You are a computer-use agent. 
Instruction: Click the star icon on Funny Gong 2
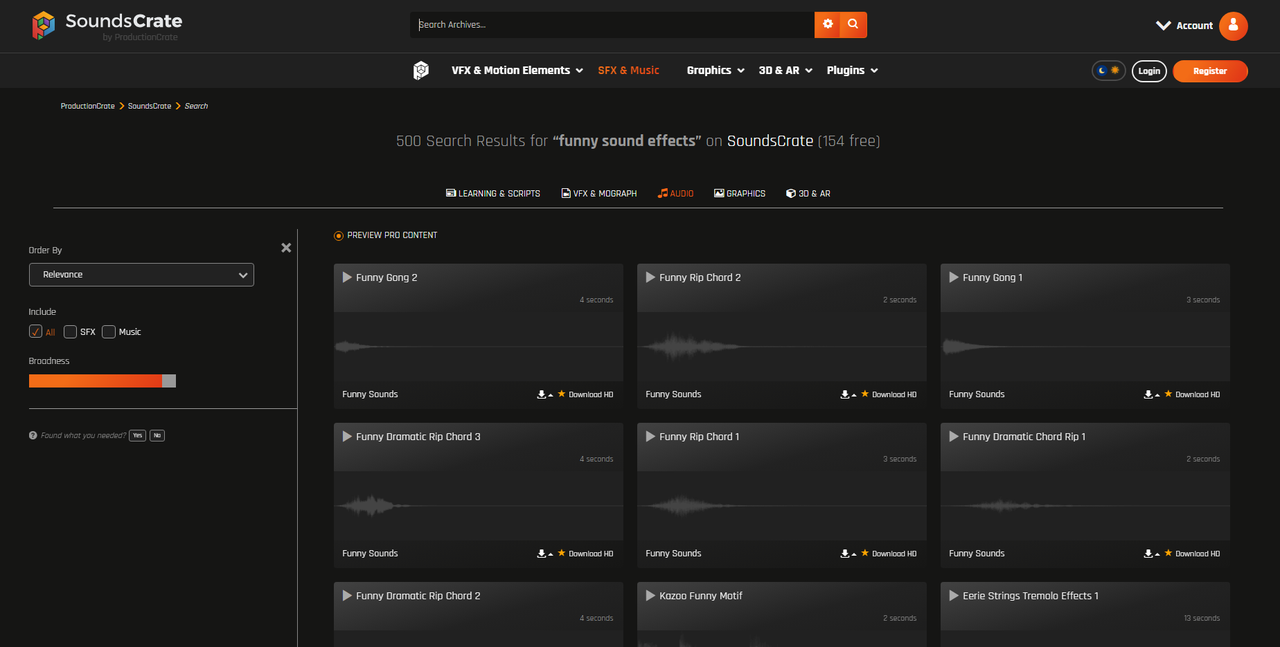(x=561, y=394)
